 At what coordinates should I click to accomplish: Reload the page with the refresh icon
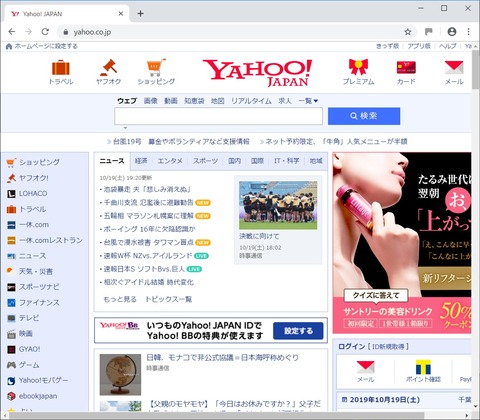tap(45, 32)
